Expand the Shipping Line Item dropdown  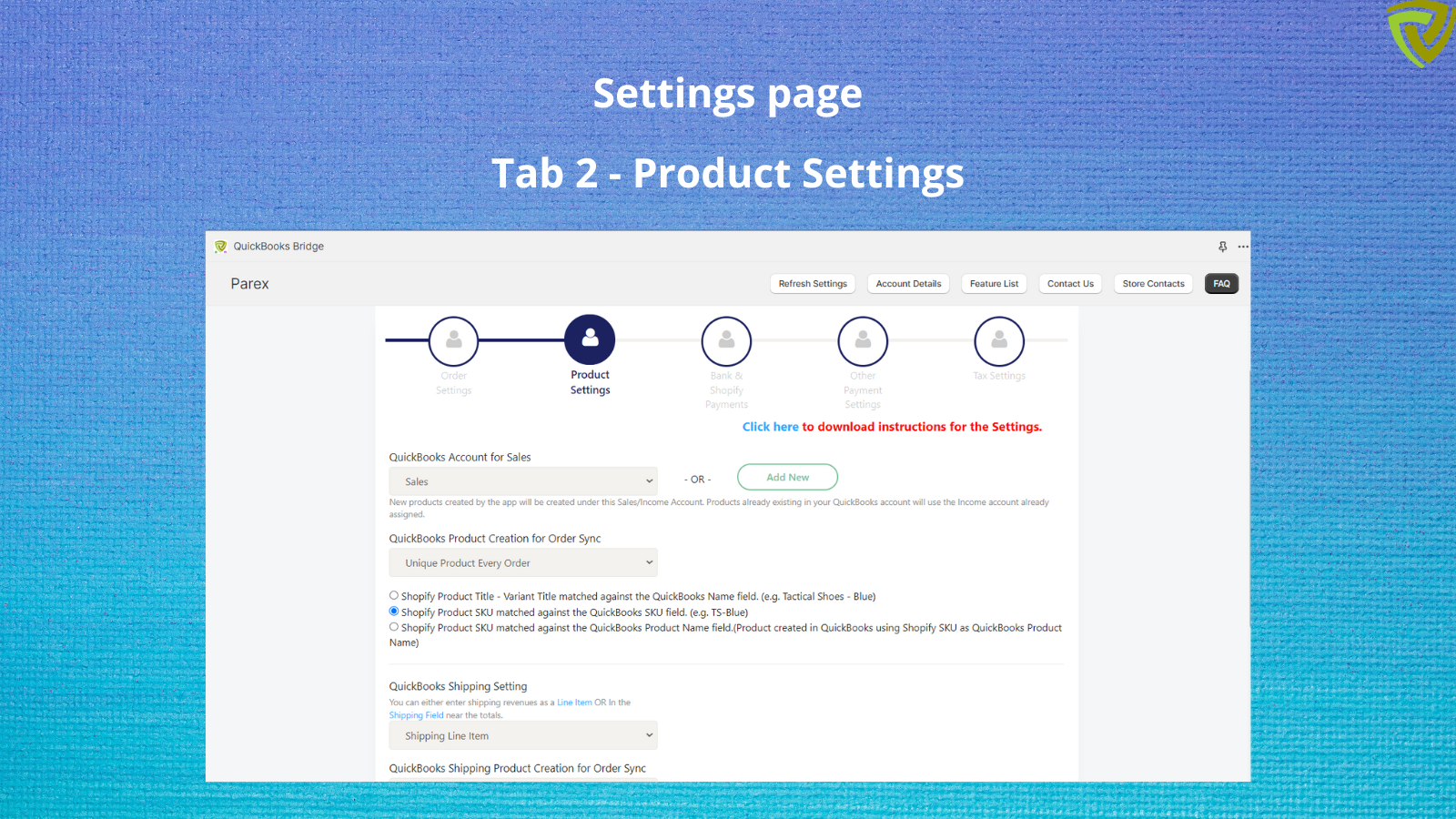click(x=523, y=735)
